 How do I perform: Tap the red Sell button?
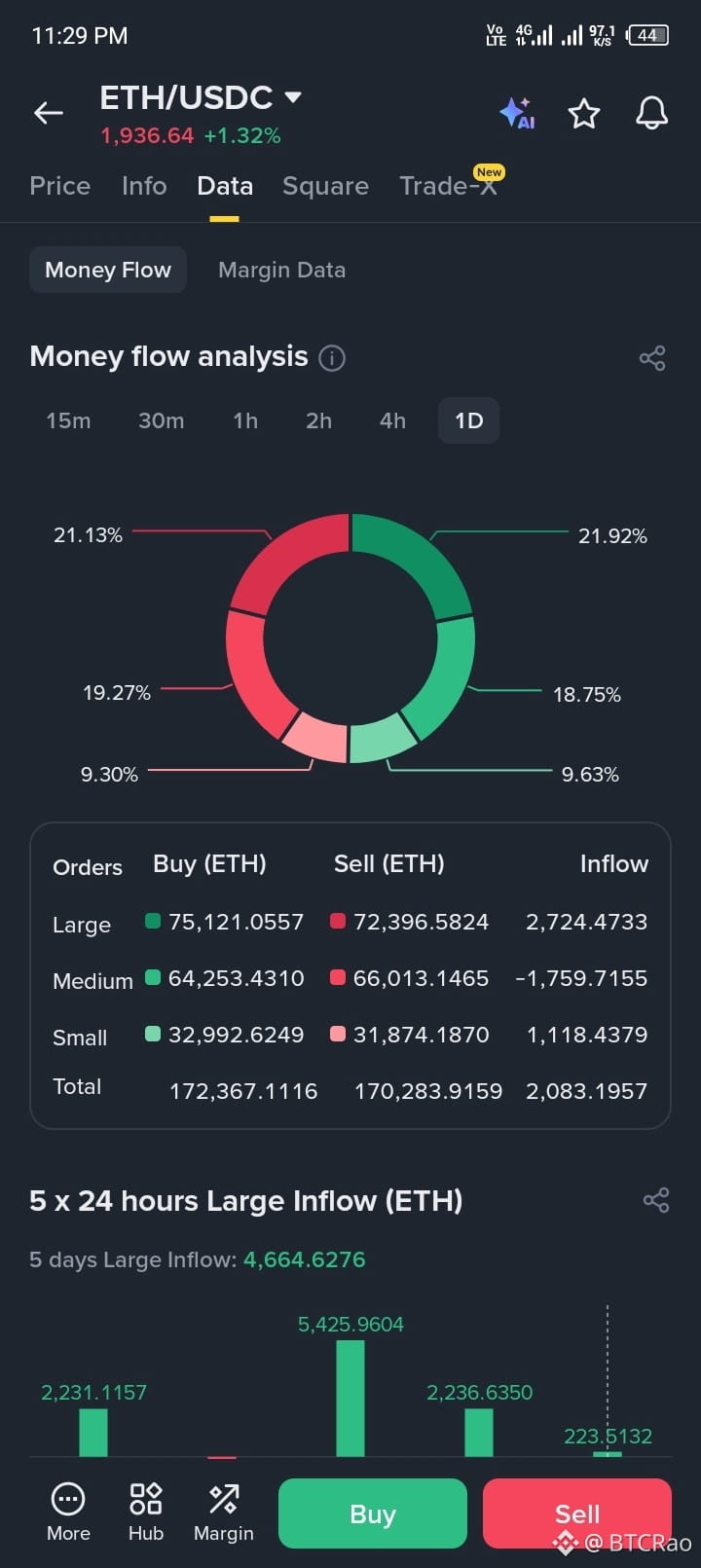pyautogui.click(x=577, y=1513)
